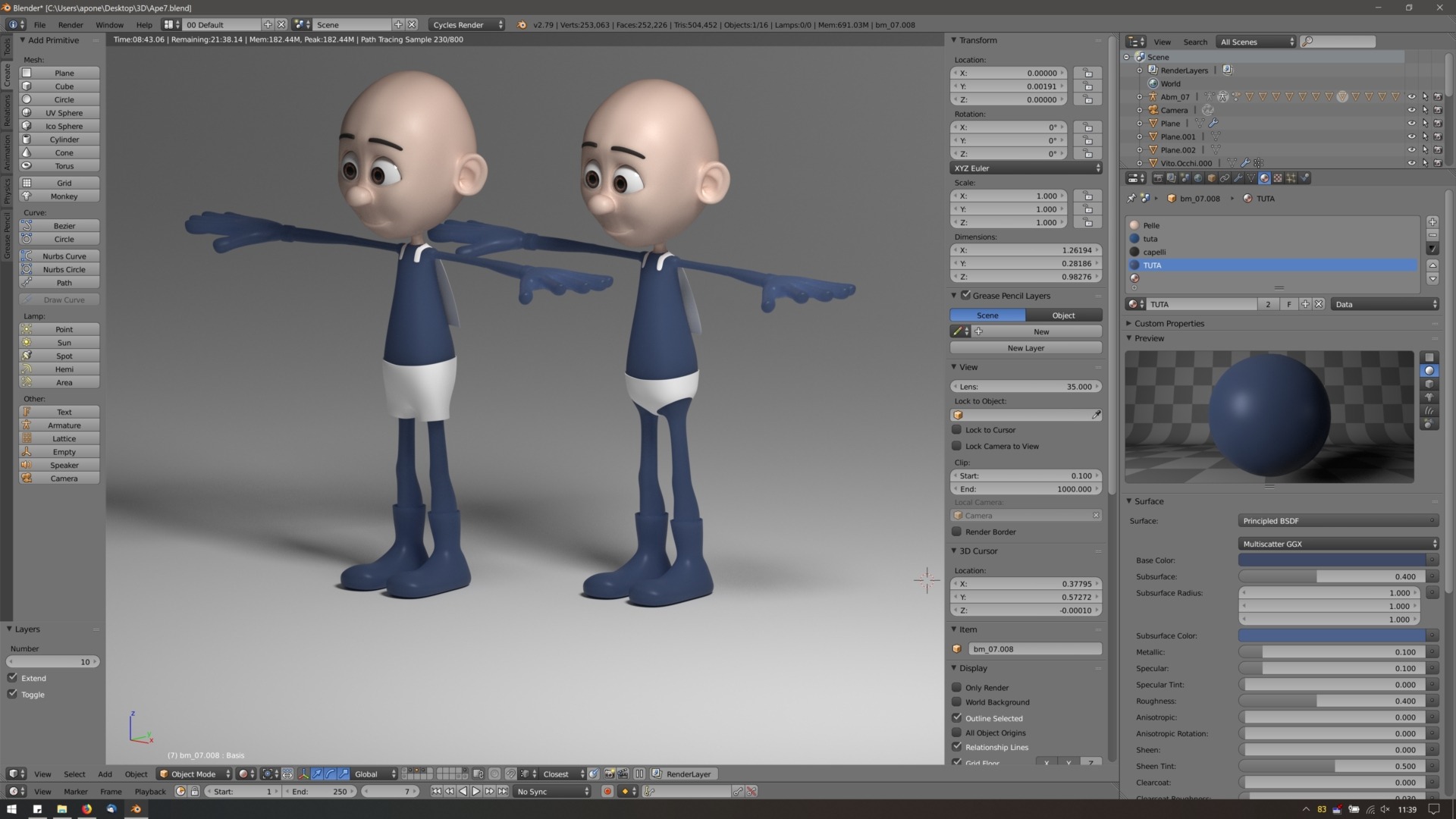Expand the Abm_07 outliner tree item

(1140, 96)
